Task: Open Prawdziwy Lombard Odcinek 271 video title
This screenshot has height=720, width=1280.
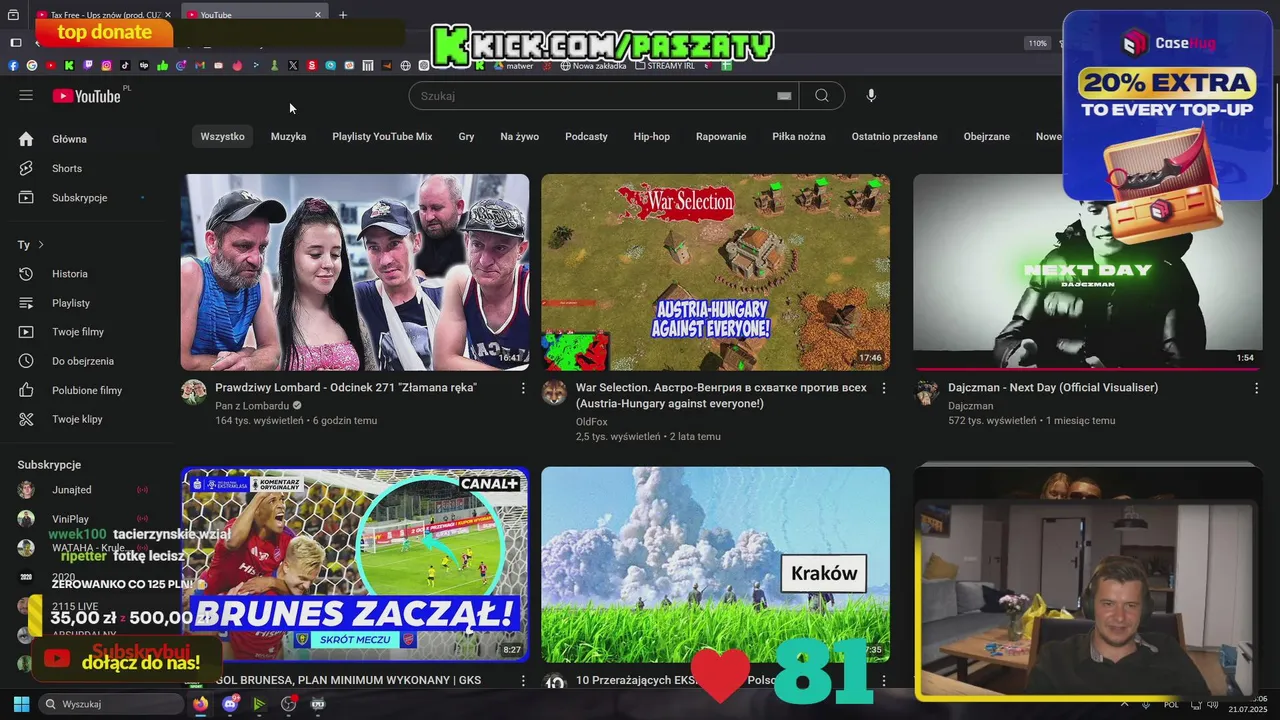Action: coord(346,387)
